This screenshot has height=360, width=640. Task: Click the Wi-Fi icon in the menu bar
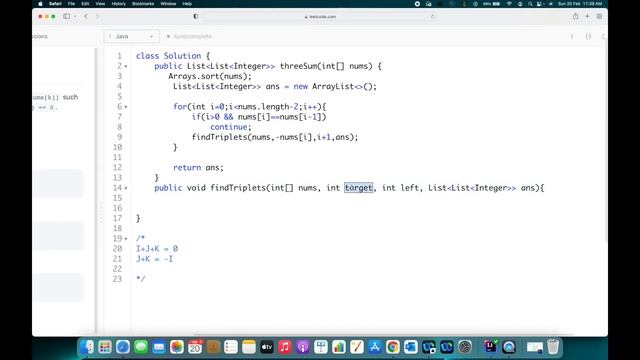tap(509, 4)
